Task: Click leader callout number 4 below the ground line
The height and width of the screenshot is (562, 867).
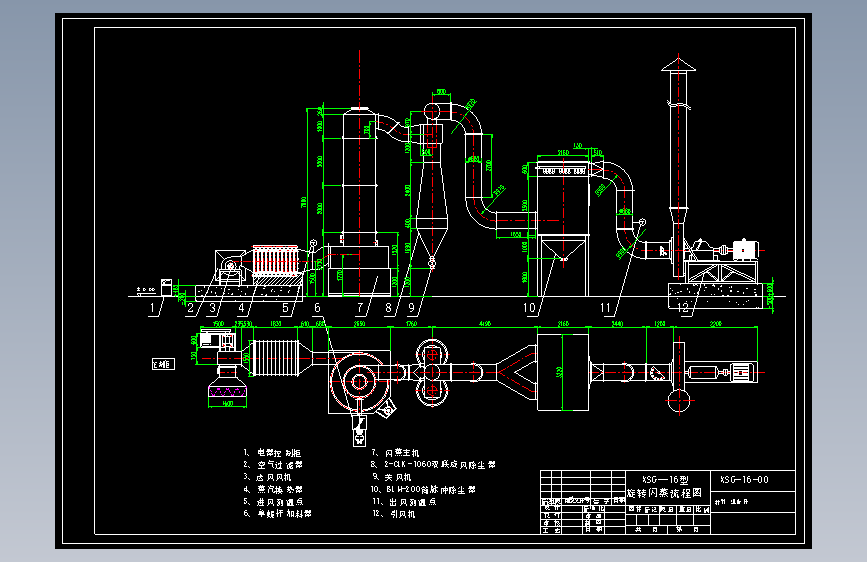Action: [242, 308]
